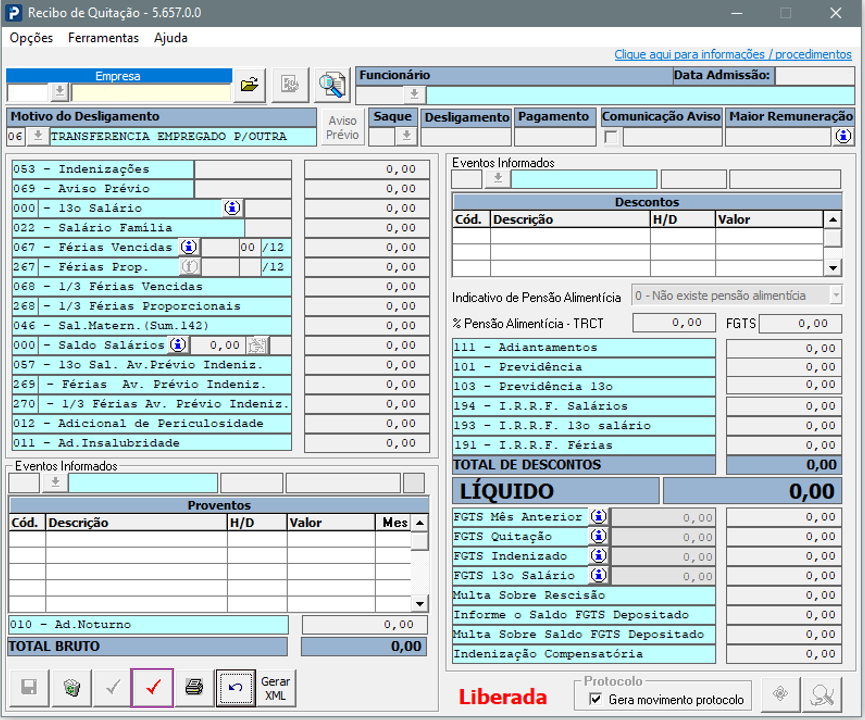Click the informações / procedimentos link
Viewport: 865px width, 720px height.
click(732, 54)
